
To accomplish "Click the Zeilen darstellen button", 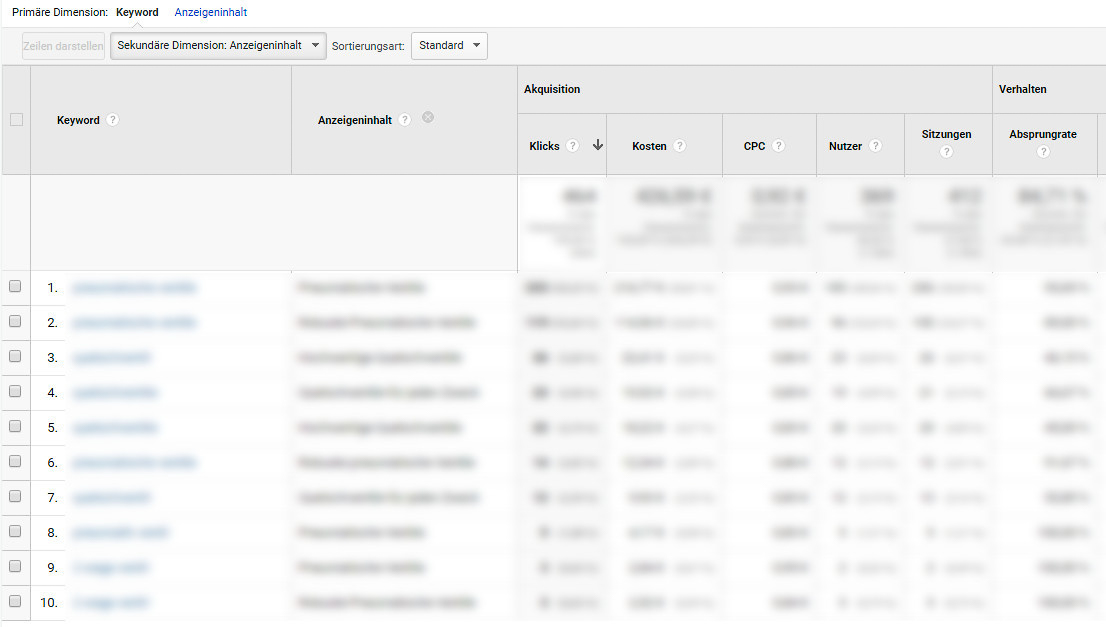I will click(63, 46).
